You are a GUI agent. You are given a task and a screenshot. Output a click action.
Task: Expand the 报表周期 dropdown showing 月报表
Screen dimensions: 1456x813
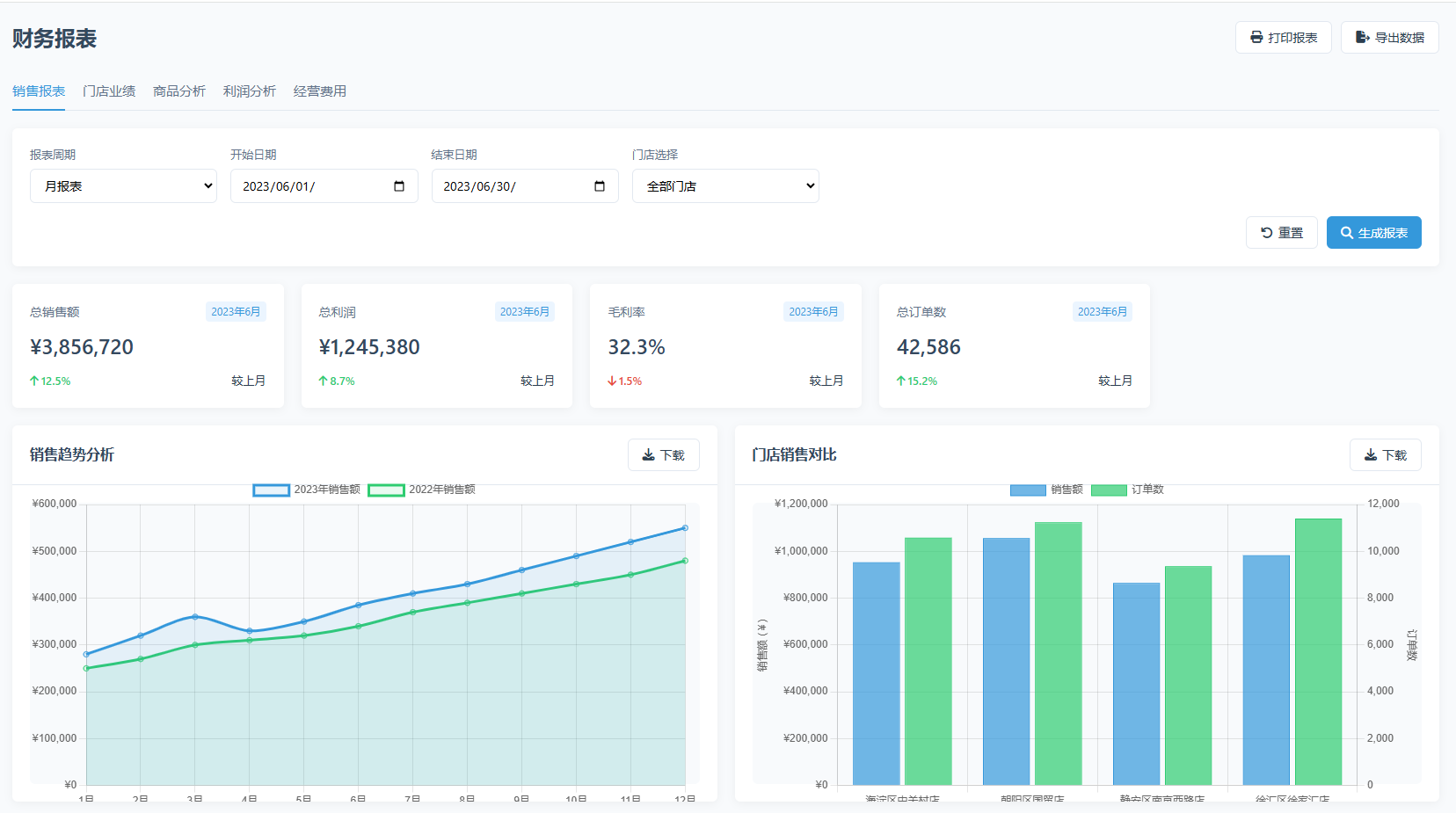point(123,186)
